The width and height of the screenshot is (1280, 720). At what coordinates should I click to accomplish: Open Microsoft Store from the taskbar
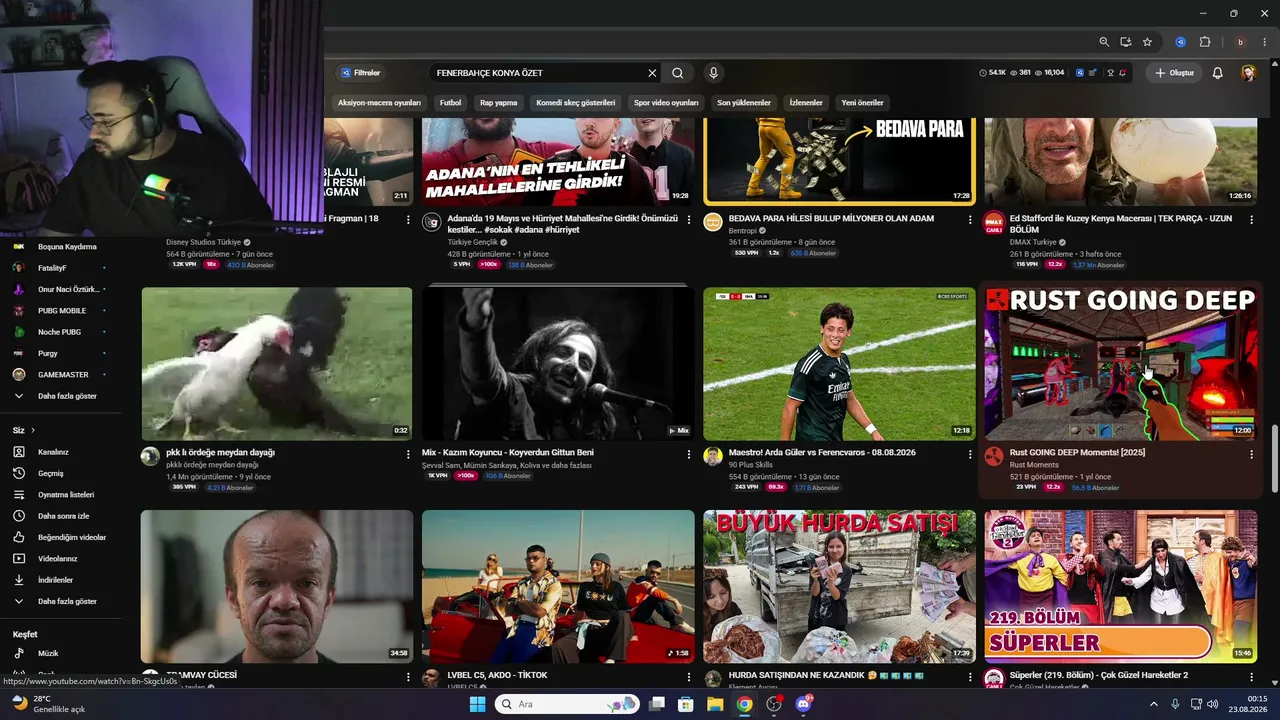pos(686,704)
